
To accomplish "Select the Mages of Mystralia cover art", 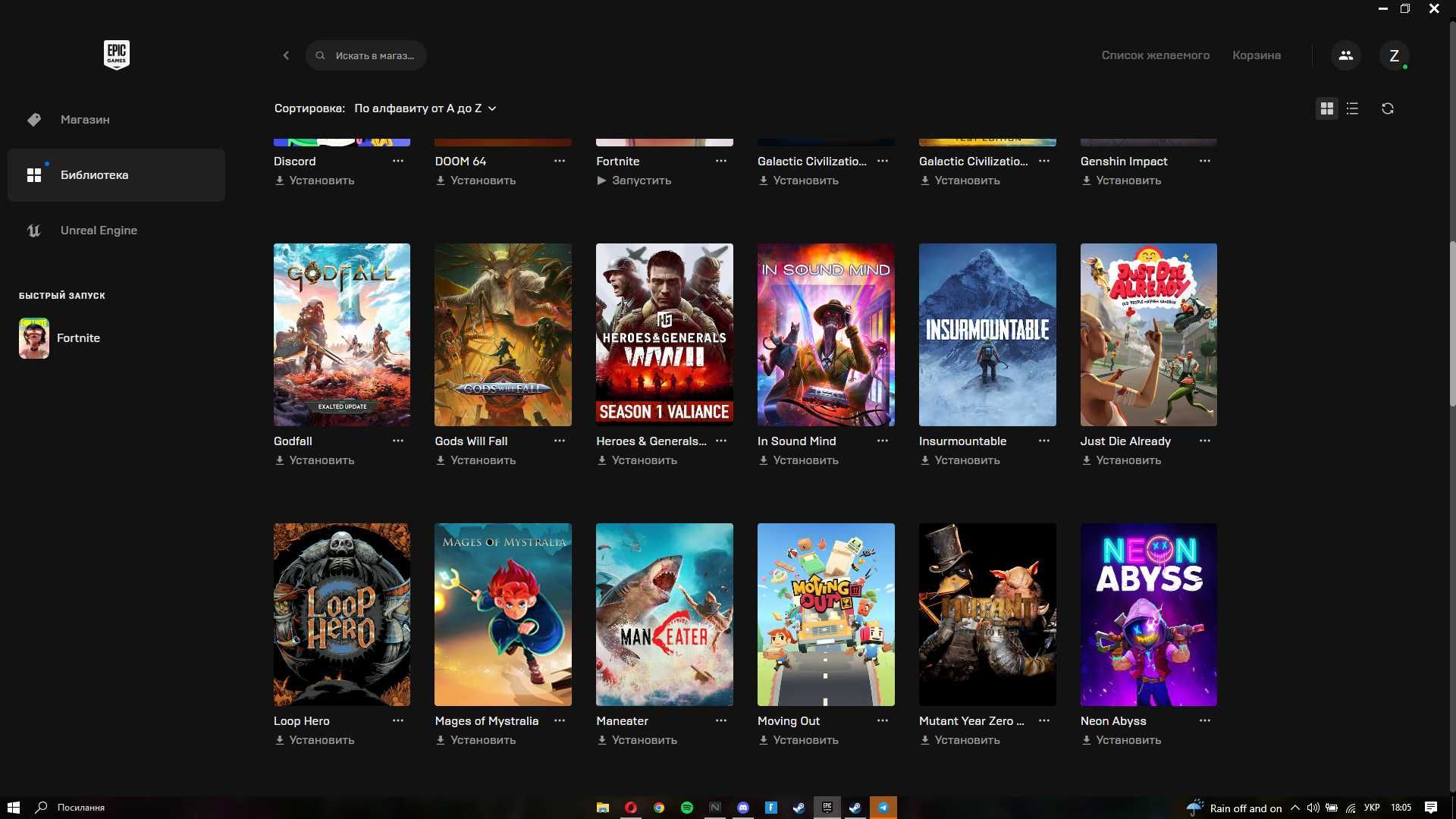I will (503, 614).
